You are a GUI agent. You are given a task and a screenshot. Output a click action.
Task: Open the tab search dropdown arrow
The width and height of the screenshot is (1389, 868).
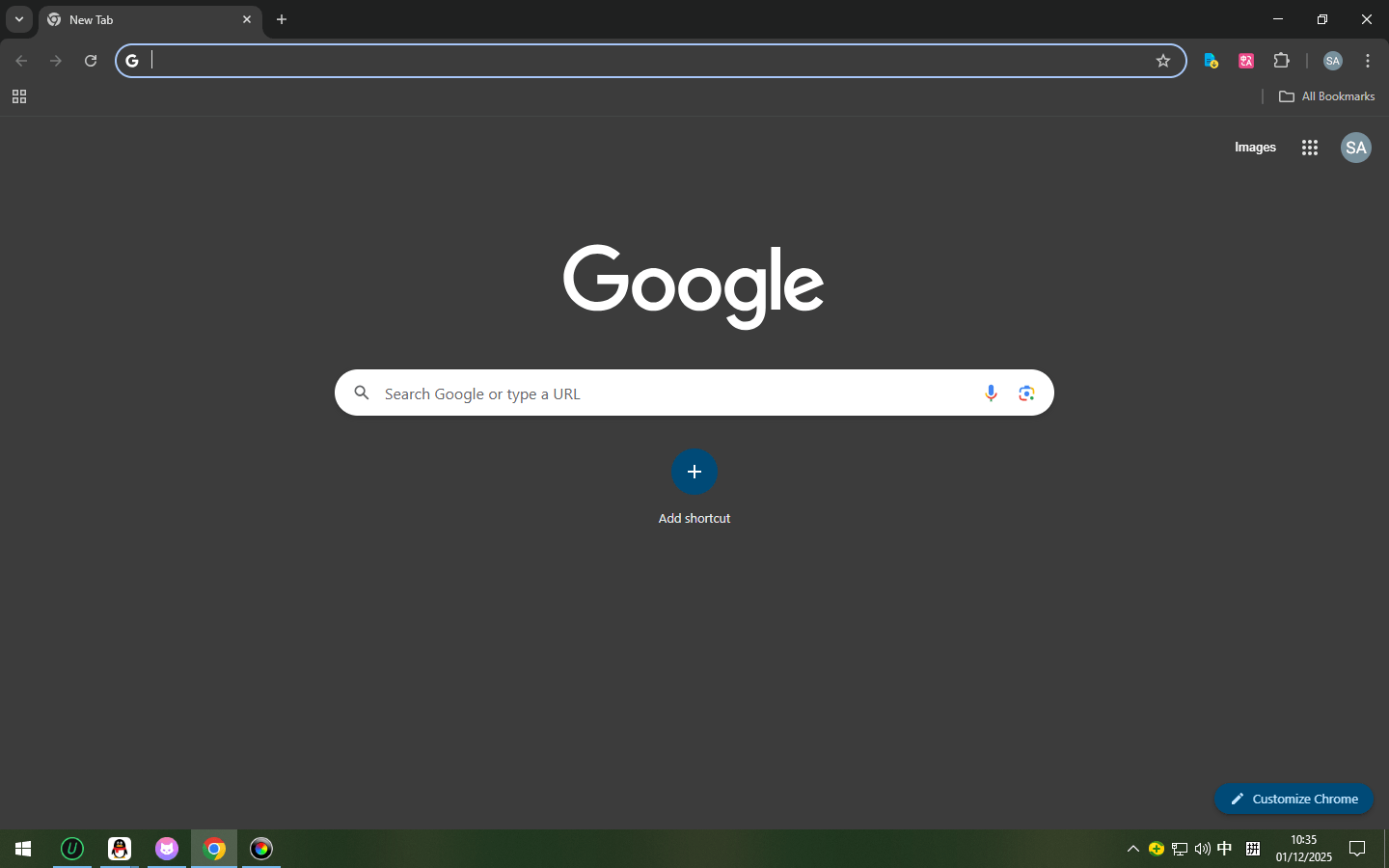(19, 19)
